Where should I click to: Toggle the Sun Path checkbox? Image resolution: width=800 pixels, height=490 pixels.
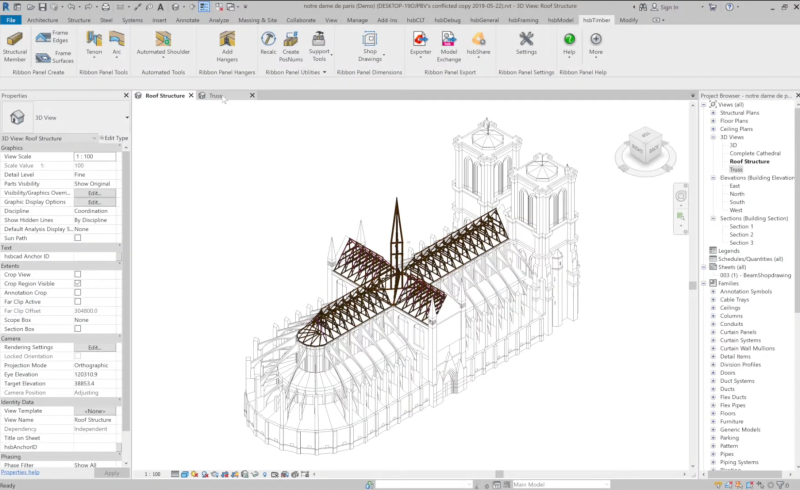coord(78,238)
